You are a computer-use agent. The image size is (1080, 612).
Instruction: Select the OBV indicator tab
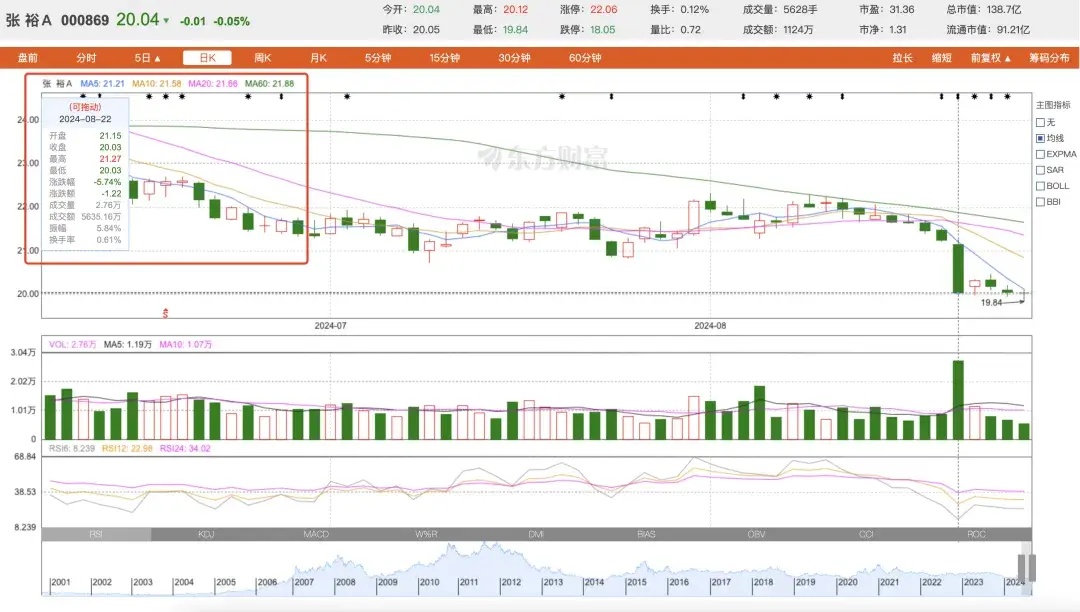tap(756, 534)
